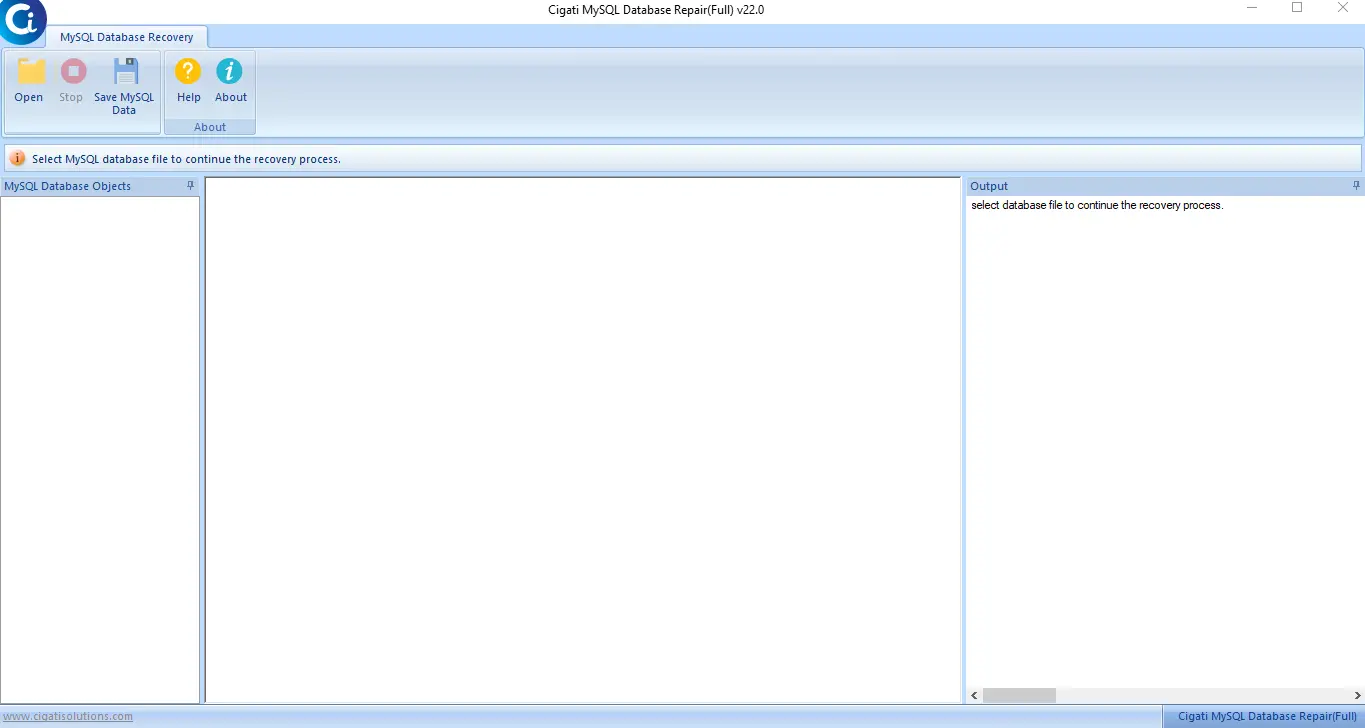This screenshot has width=1365, height=728.
Task: Click the status bar 'Cigati MySQL Database Repair(Full)' label
Action: coord(1267,716)
